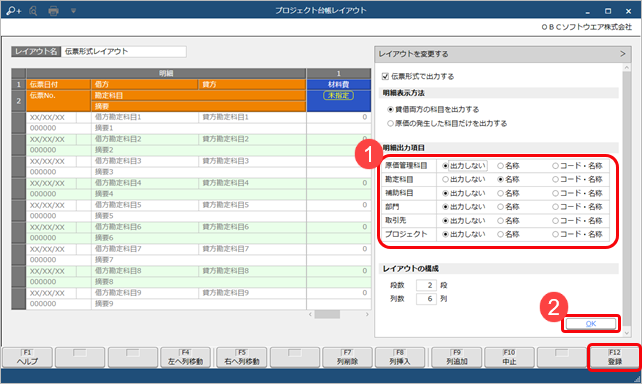Open the small dropdown arrow beside printer icon
The height and width of the screenshot is (384, 642).
tap(73, 11)
